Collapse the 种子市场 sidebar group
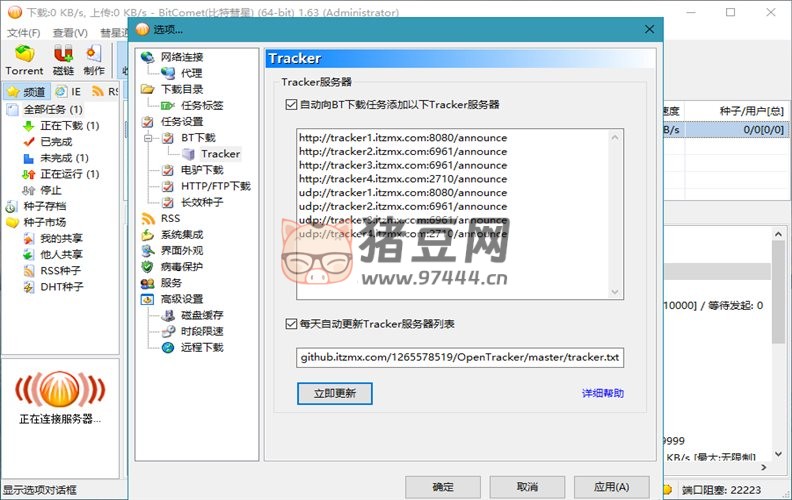 [11, 222]
